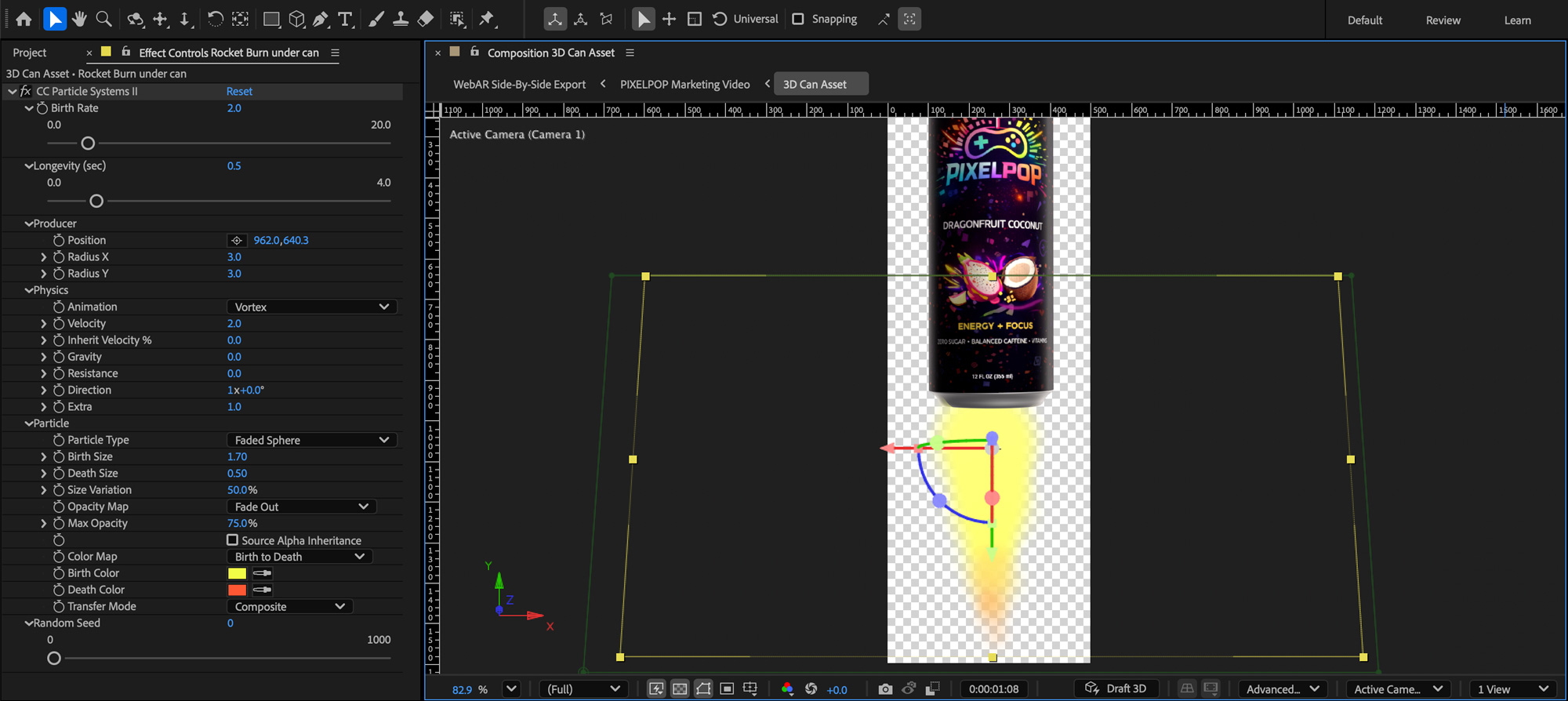Select the Eraser tool
The image size is (1568, 701).
pos(426,19)
